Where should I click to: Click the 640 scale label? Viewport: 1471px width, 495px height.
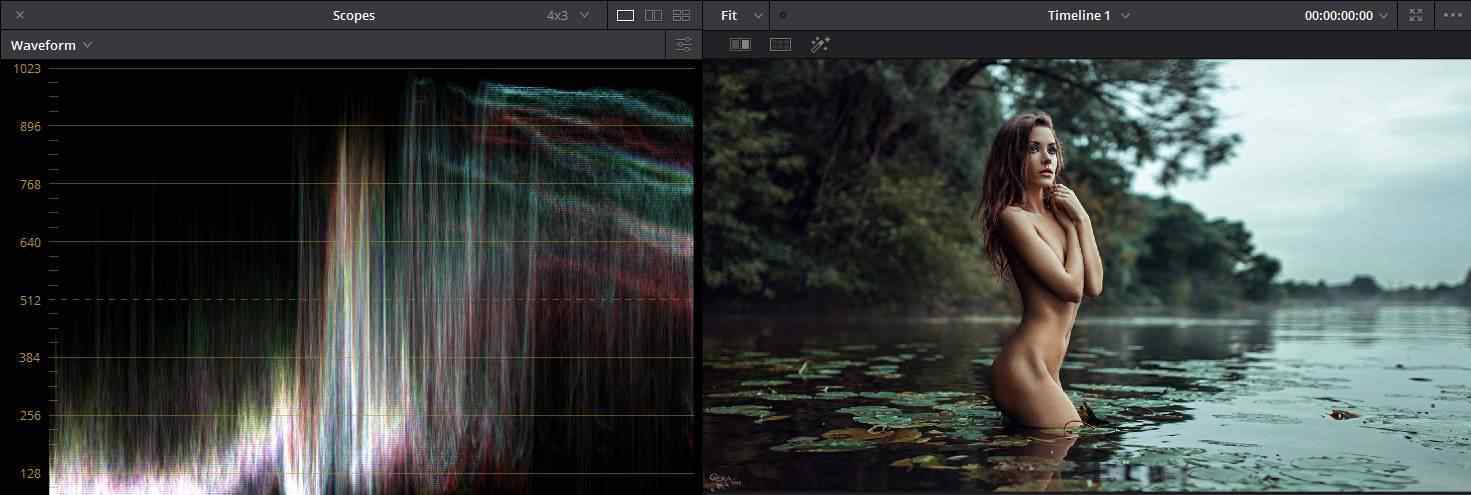click(30, 242)
